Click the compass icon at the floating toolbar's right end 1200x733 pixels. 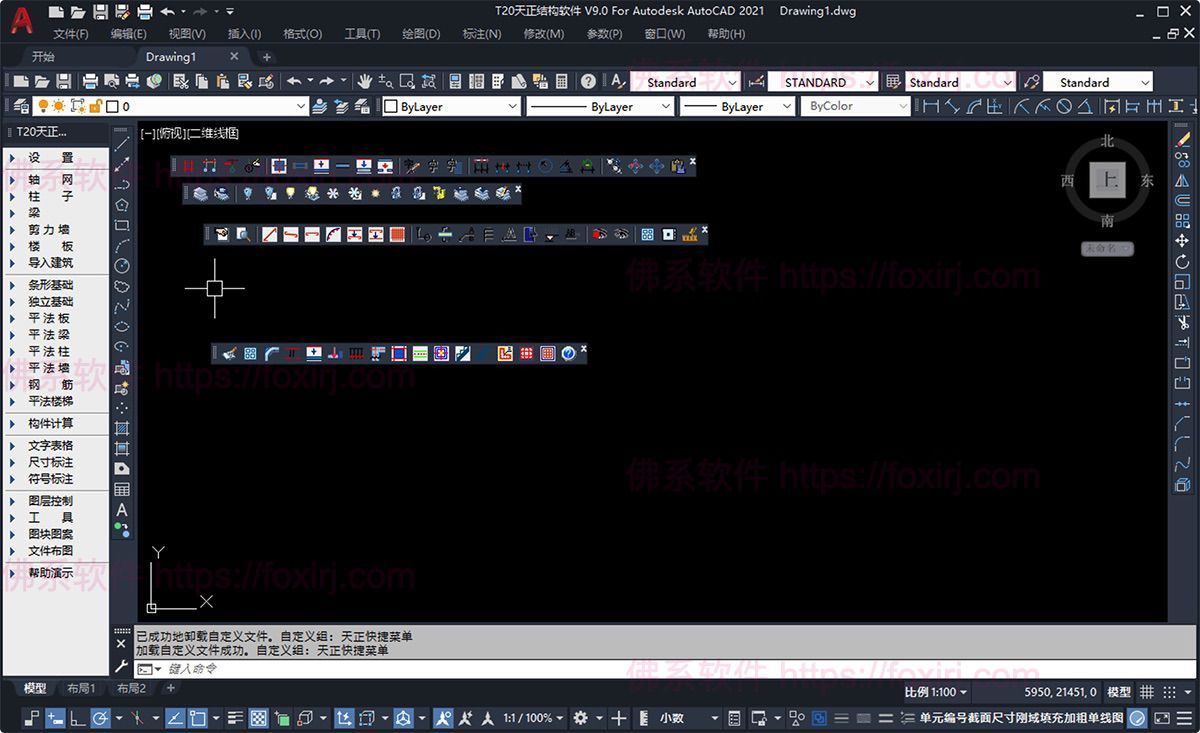568,352
